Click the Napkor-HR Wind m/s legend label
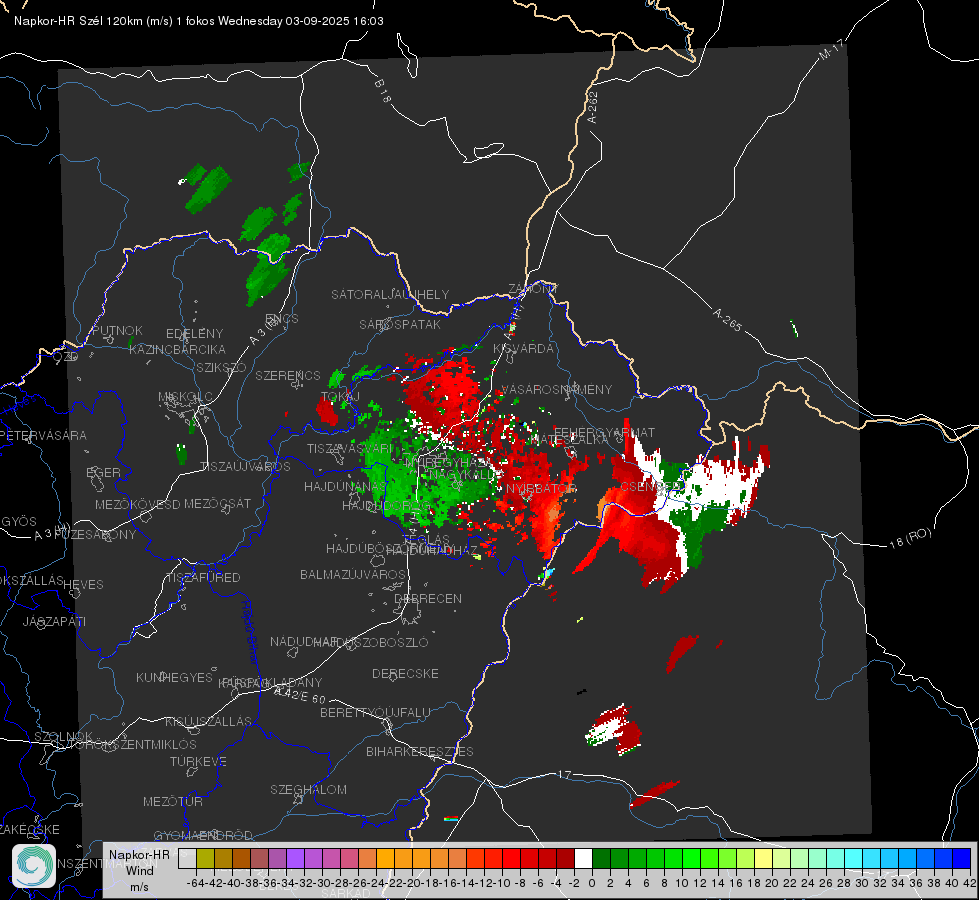The height and width of the screenshot is (900, 979). pyautogui.click(x=139, y=870)
